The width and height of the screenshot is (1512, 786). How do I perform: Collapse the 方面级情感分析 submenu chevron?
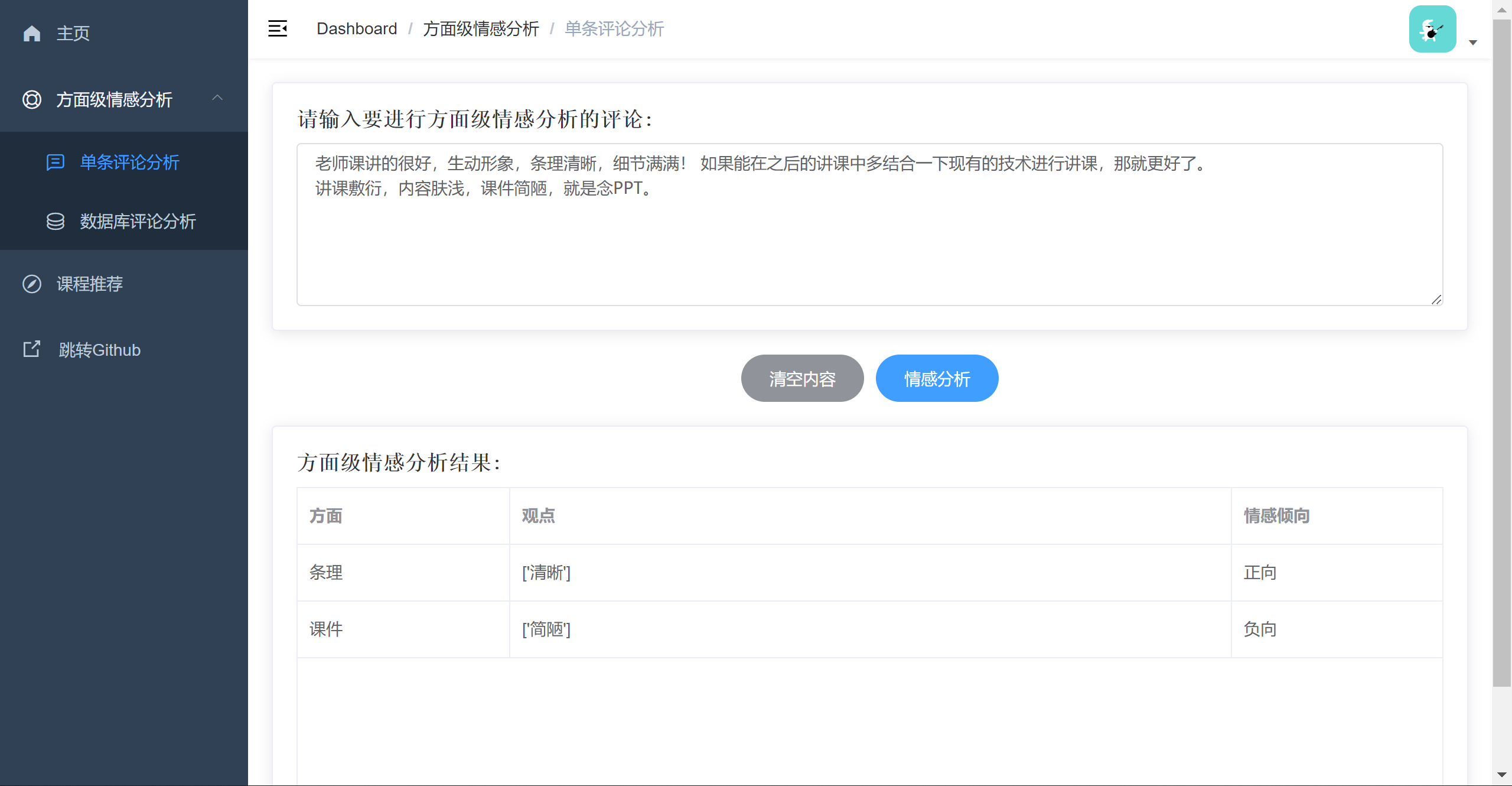[217, 98]
